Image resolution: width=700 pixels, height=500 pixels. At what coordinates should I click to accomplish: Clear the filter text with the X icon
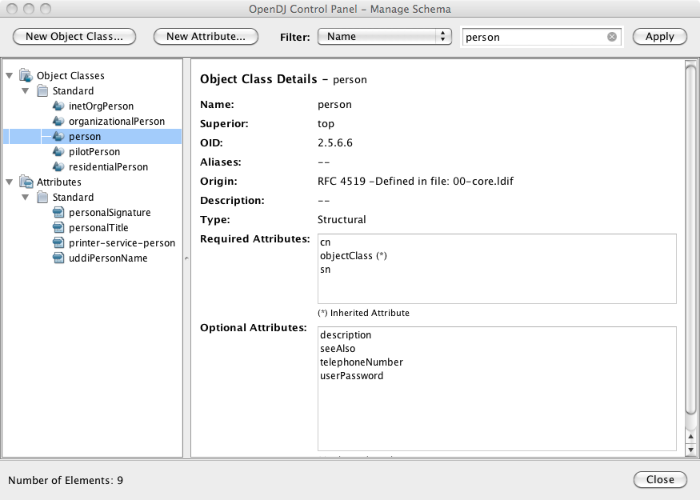click(x=612, y=37)
